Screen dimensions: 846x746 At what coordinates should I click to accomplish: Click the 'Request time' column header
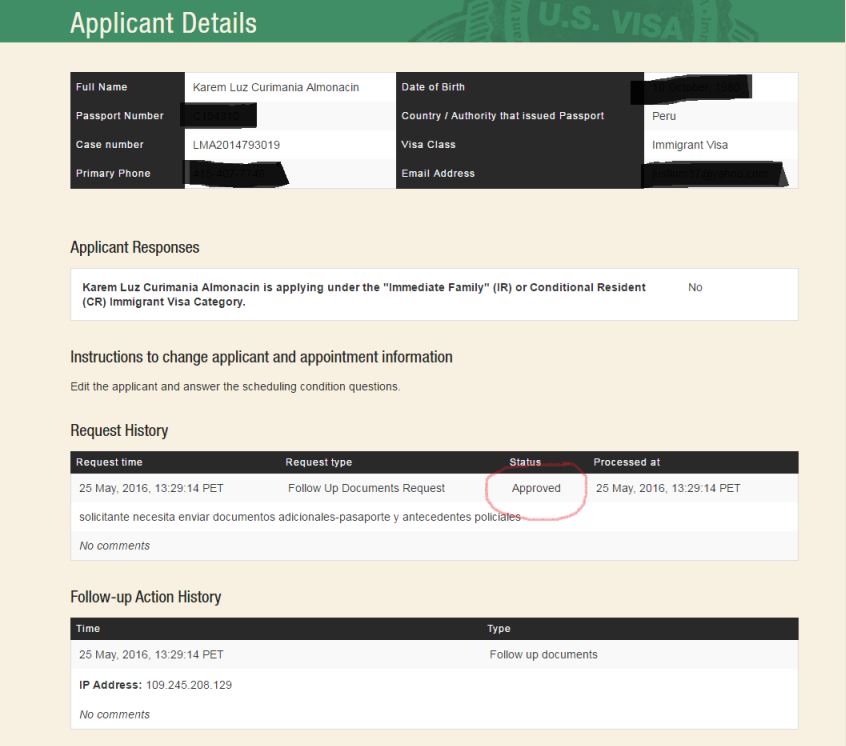point(109,462)
